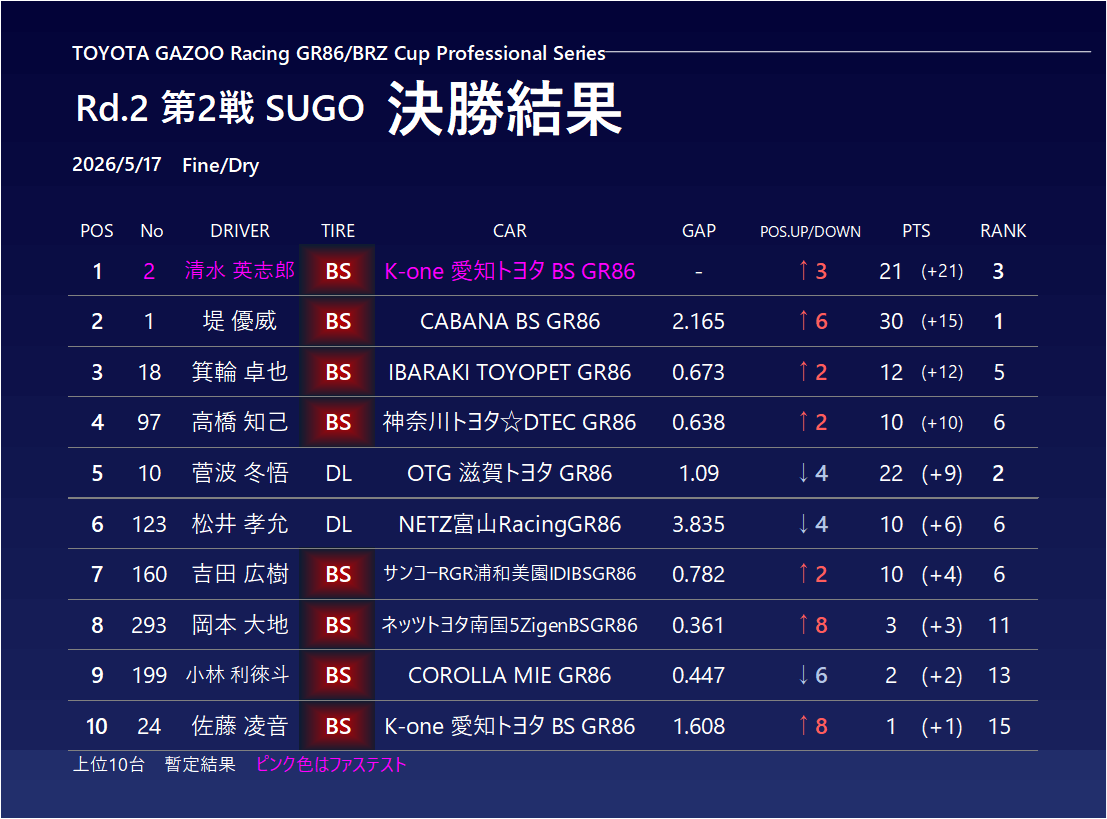This screenshot has height=819, width=1107.
Task: Click the BS tire badge in 小林 利徠斗's row
Action: (337, 675)
